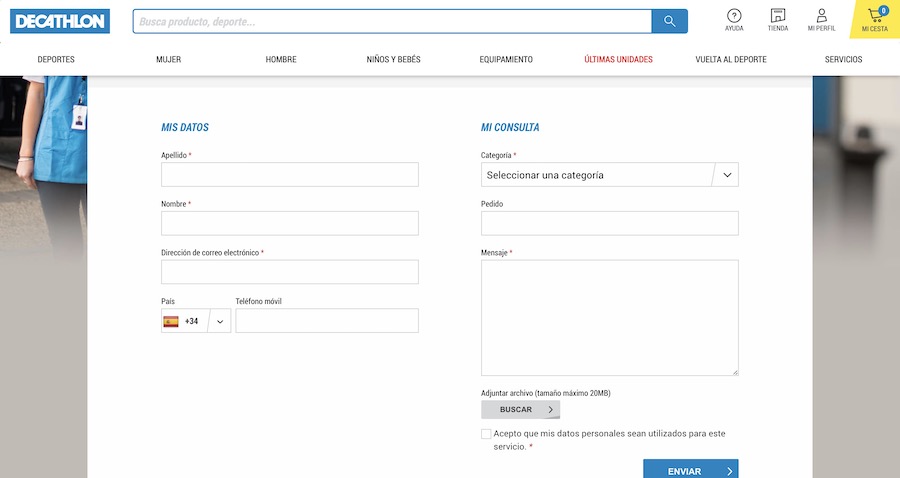Click the Decathlon logo
This screenshot has height=478, width=900.
(x=60, y=21)
